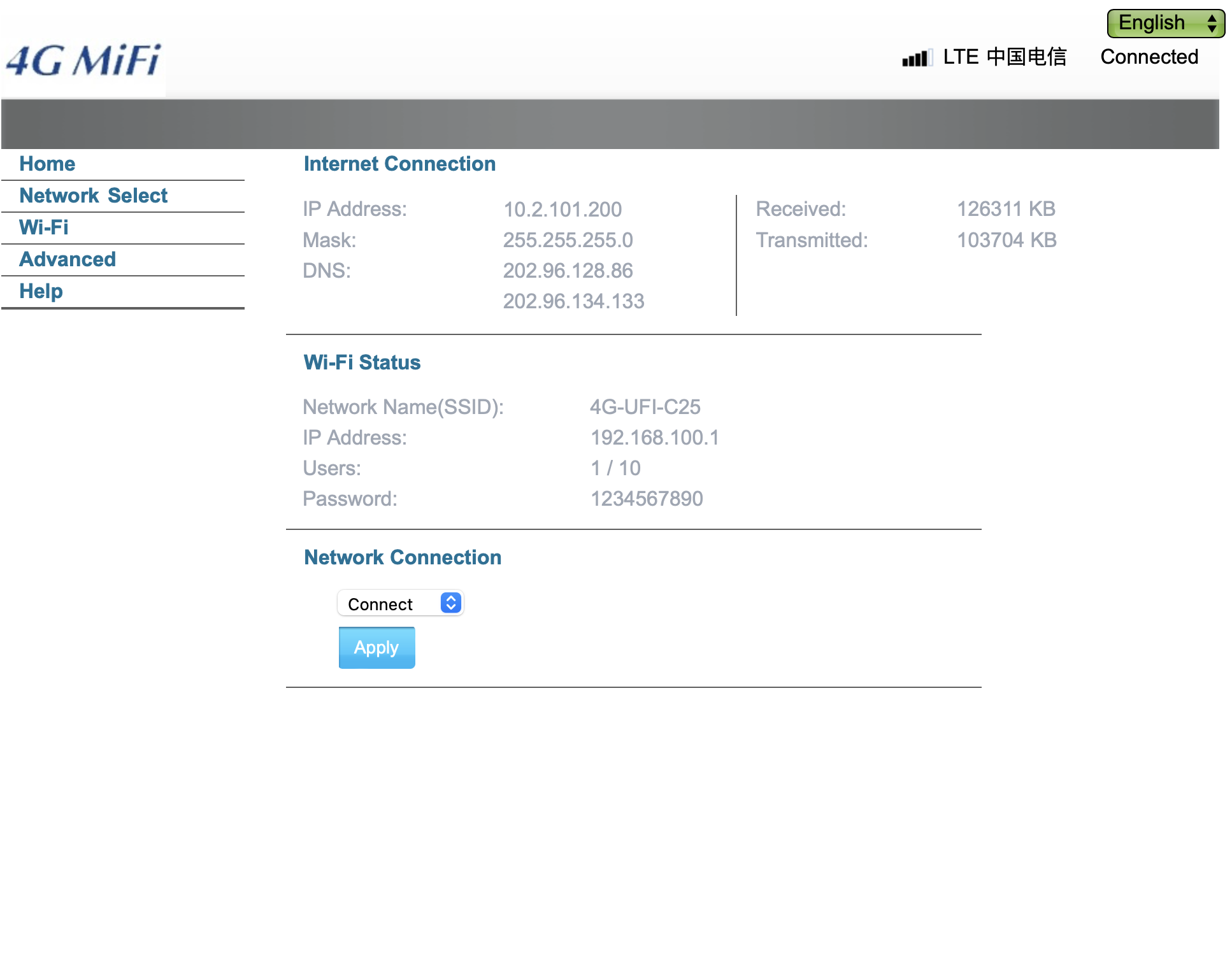Click the language selector arrows
Viewport: 1232px width, 958px height.
[1212, 24]
